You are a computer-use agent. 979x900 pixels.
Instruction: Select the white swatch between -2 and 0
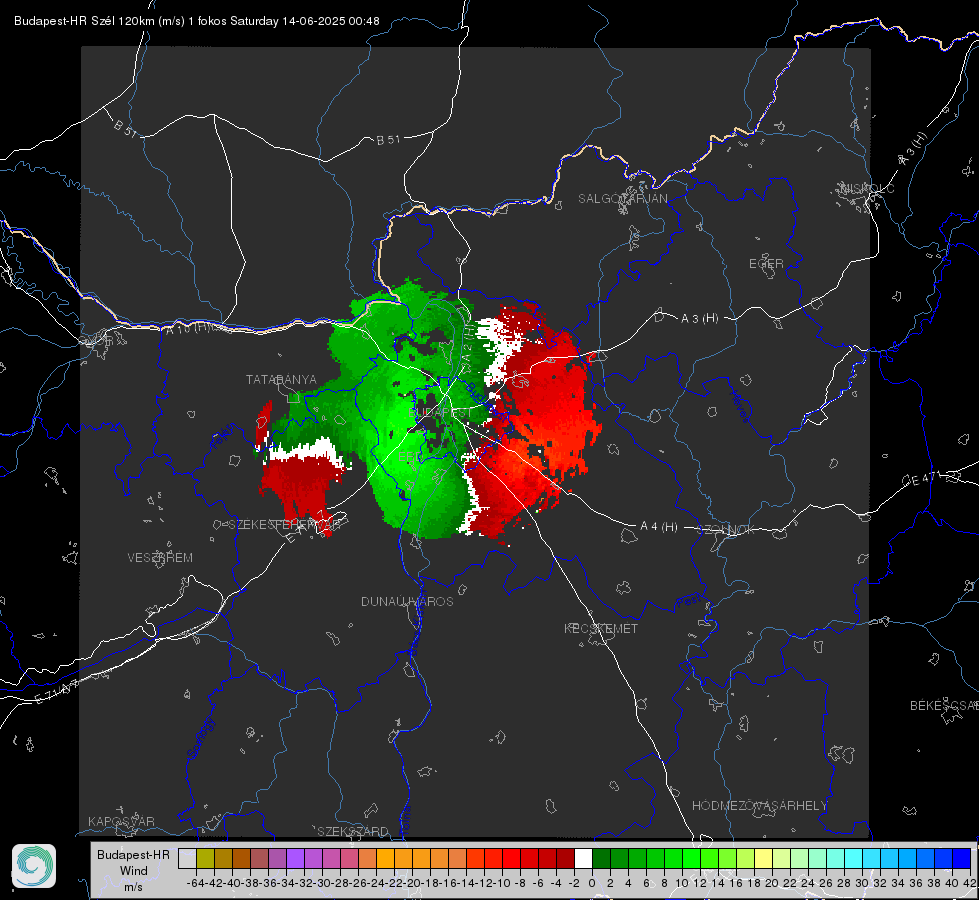tap(583, 858)
